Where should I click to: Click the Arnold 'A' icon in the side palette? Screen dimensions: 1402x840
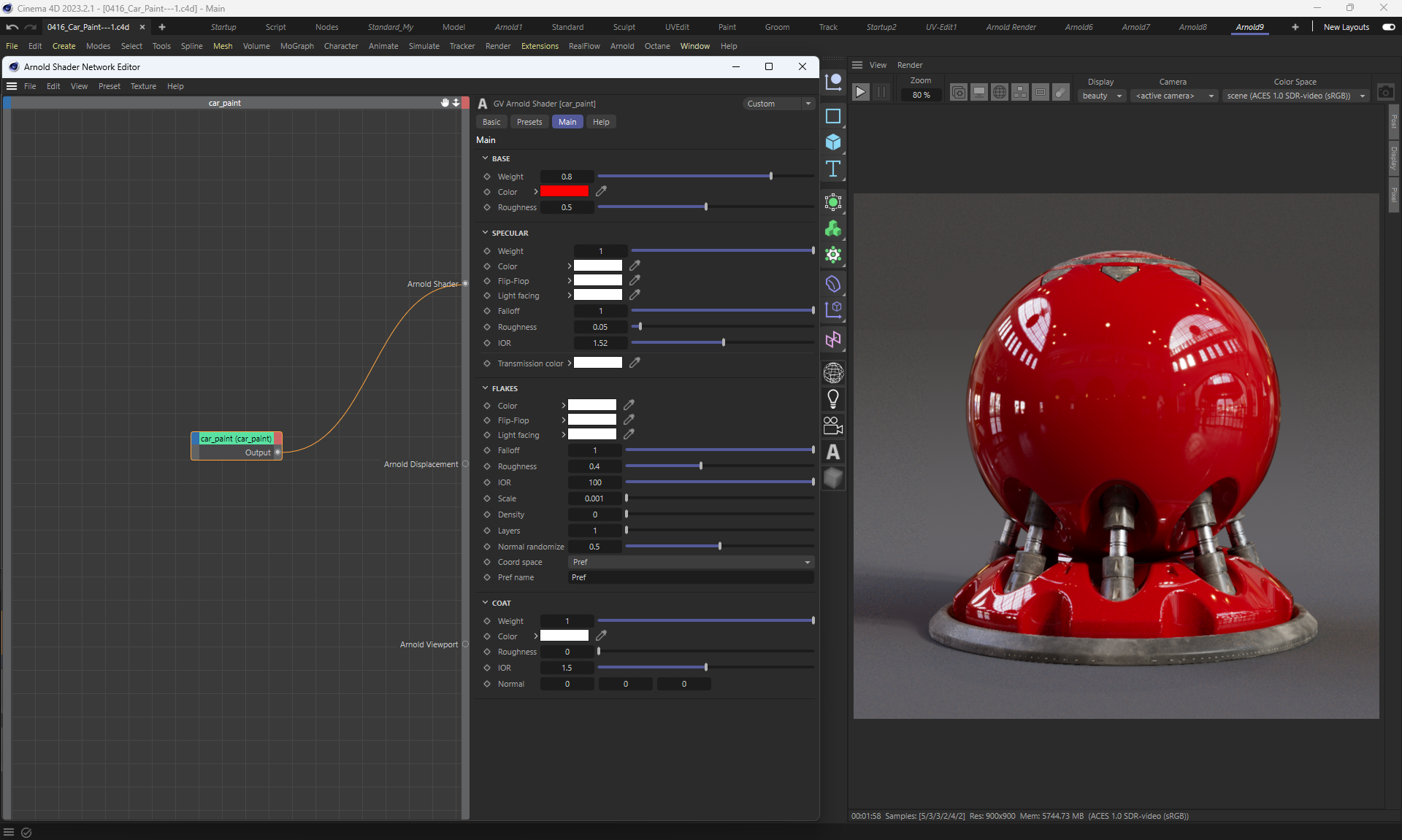[x=833, y=452]
